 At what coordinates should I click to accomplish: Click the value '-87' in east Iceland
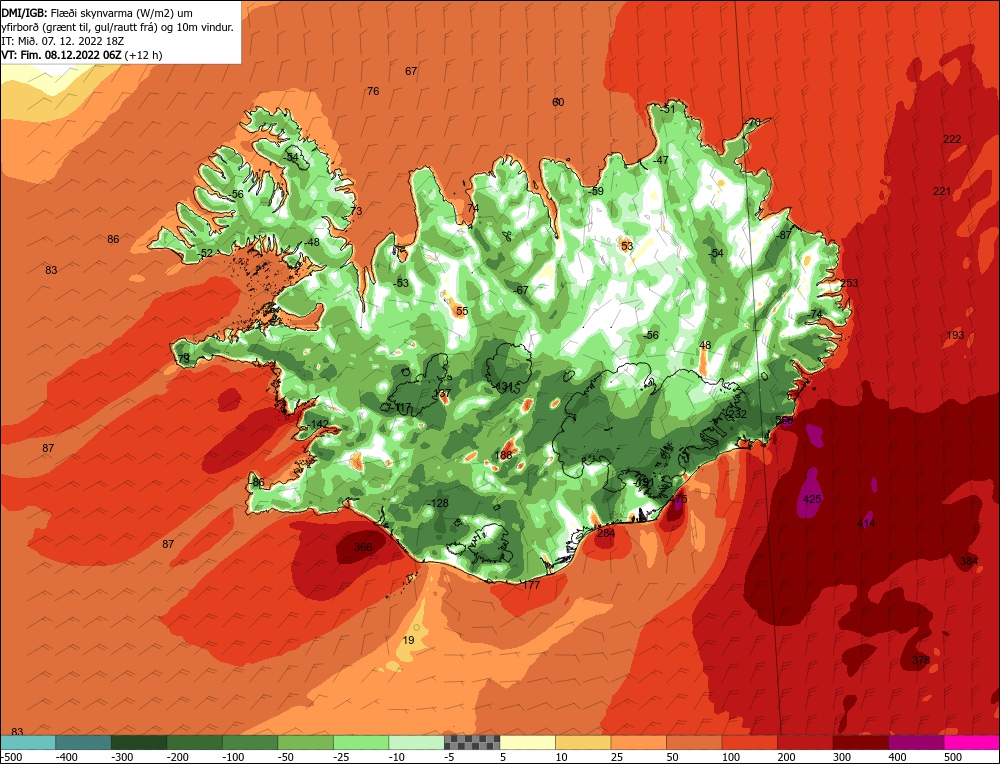(783, 235)
